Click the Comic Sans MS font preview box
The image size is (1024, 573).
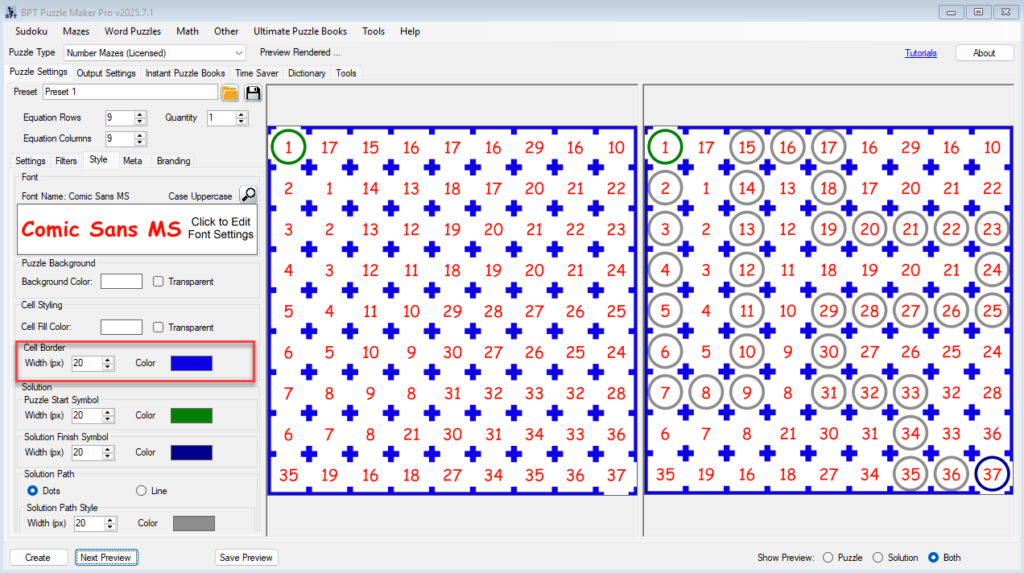tap(138, 229)
